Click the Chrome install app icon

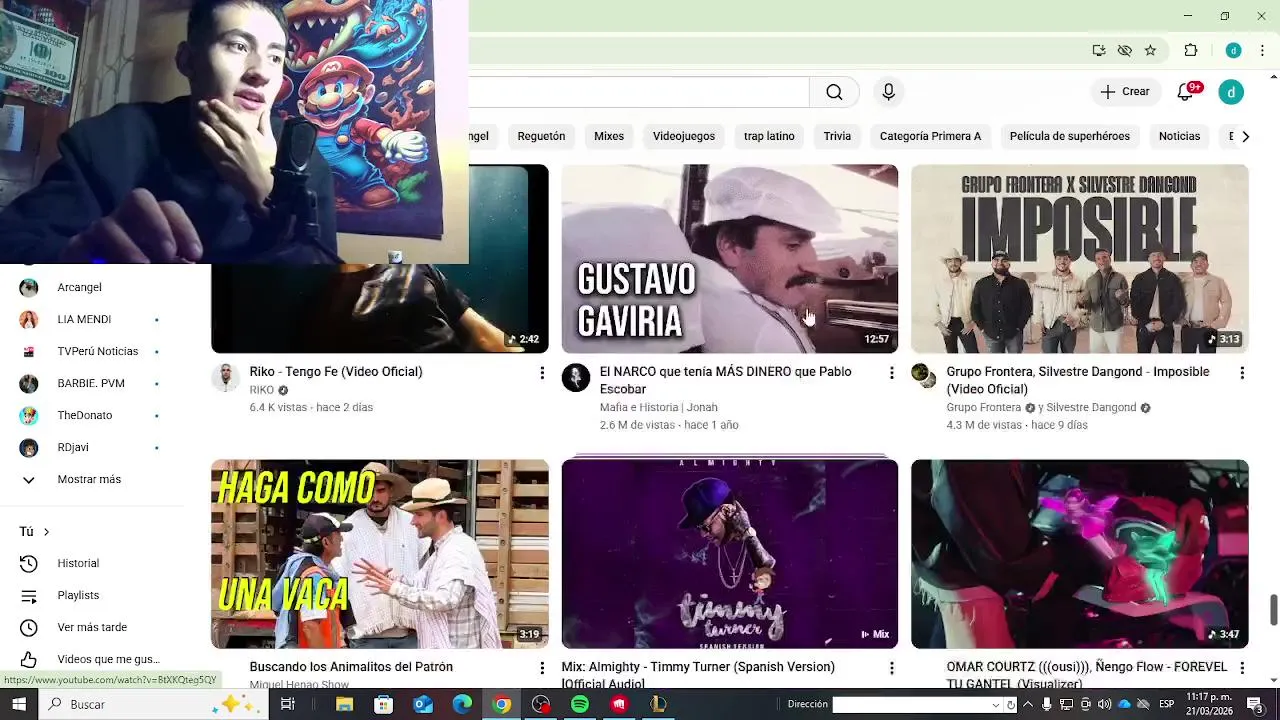pyautogui.click(x=1098, y=50)
